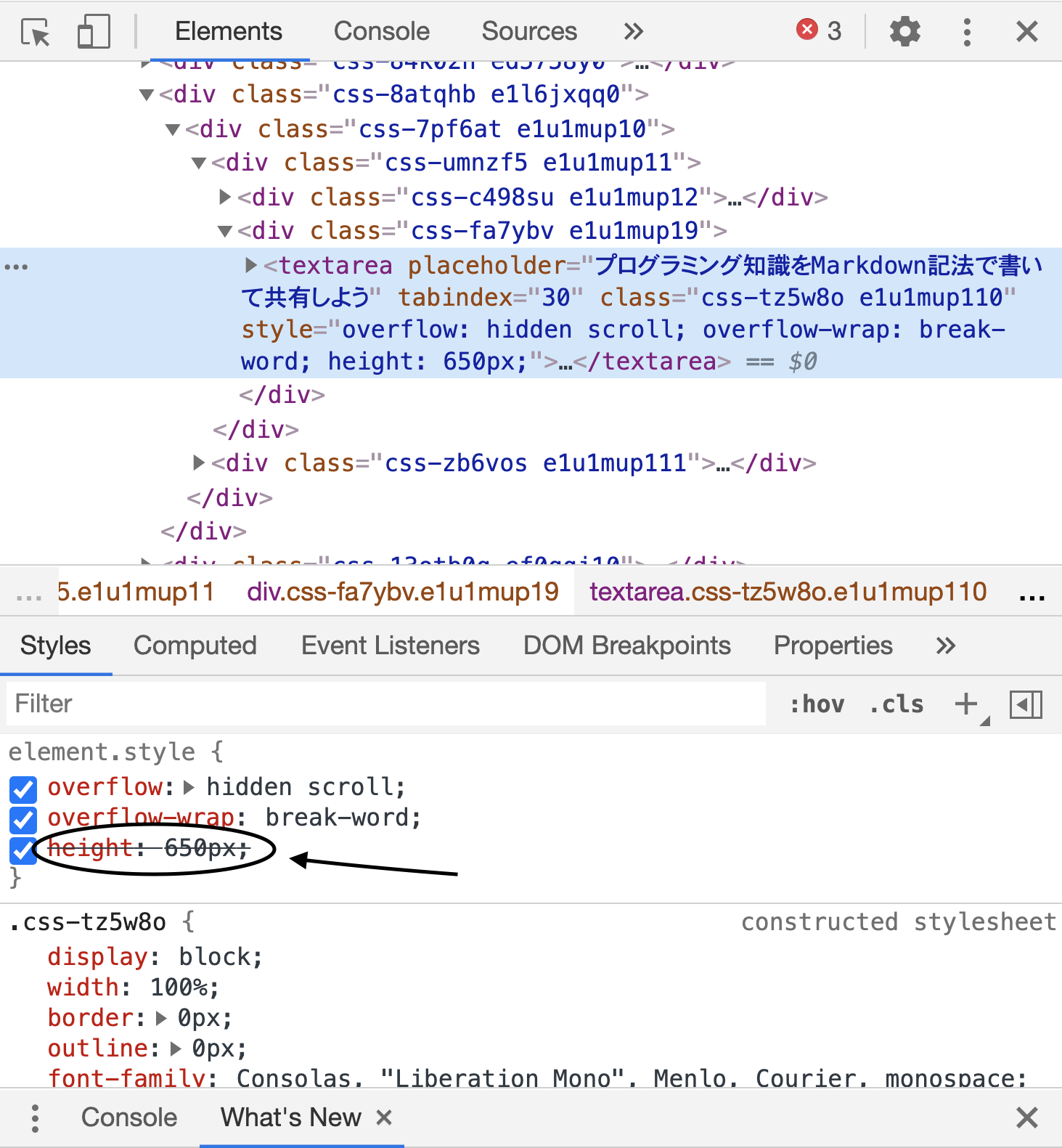Image resolution: width=1062 pixels, height=1148 pixels.
Task: Open the Computed pane tab
Action: (x=195, y=646)
